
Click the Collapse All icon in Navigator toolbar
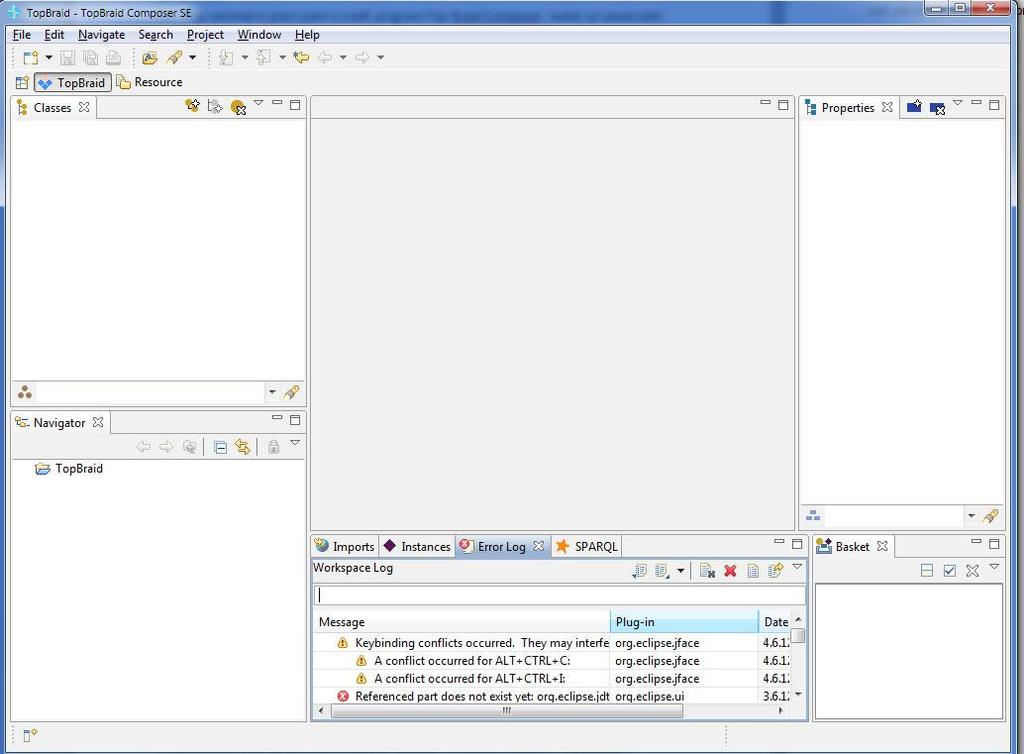tap(220, 447)
